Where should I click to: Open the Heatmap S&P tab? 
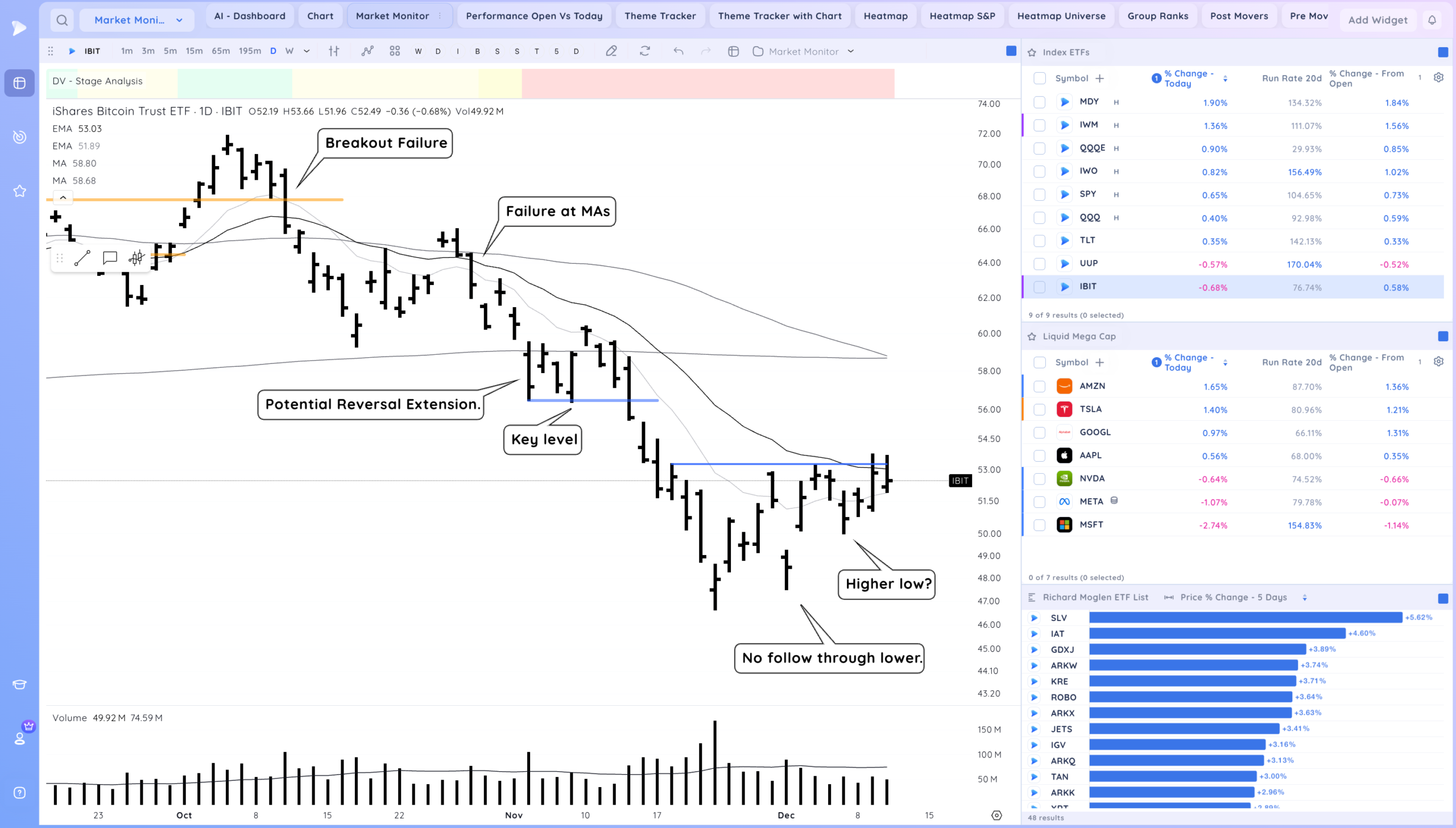[x=962, y=16]
